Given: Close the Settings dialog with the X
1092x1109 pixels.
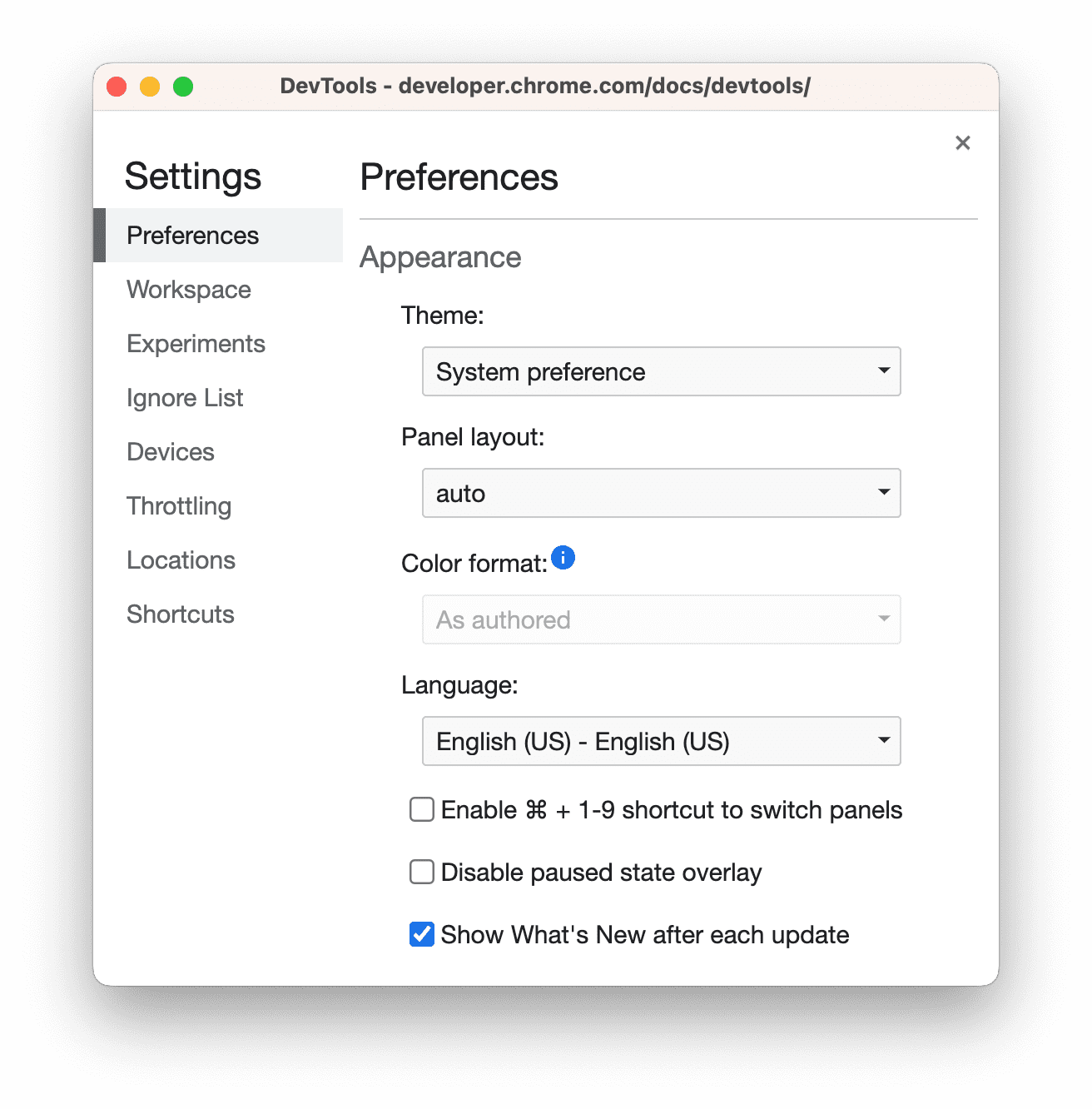Looking at the screenshot, I should coord(962,142).
